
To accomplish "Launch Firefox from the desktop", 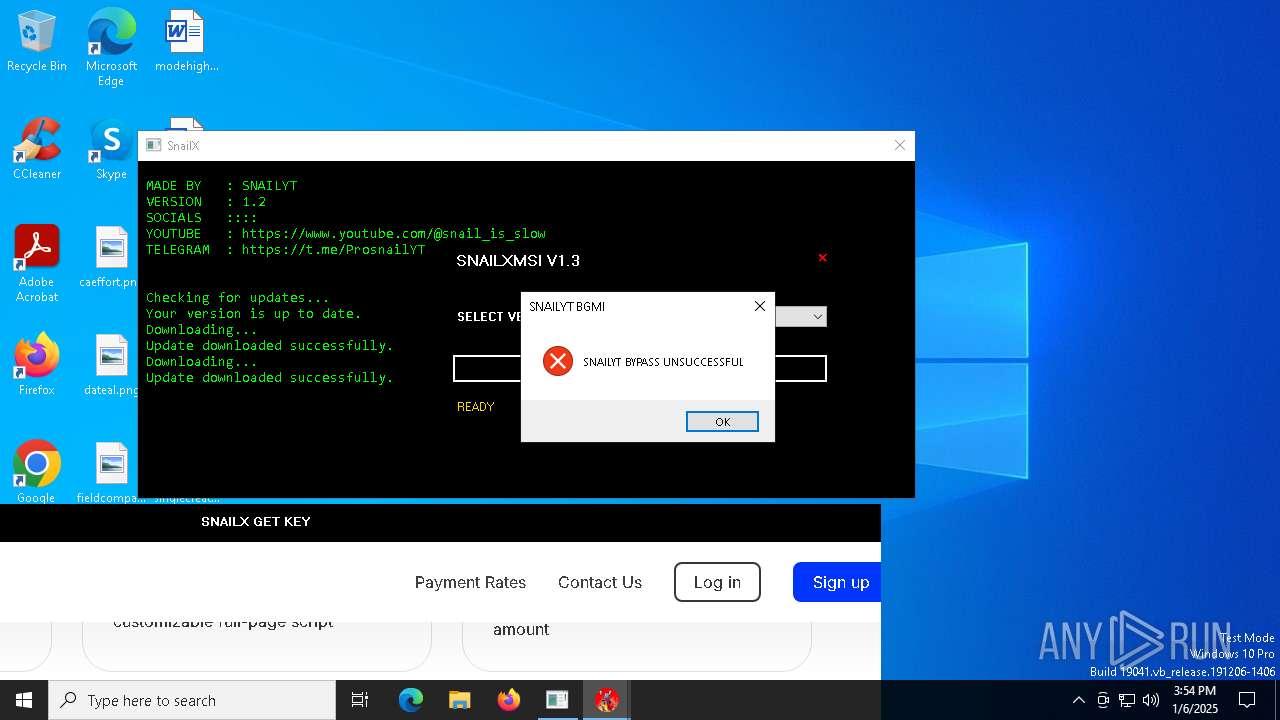I will click(37, 365).
